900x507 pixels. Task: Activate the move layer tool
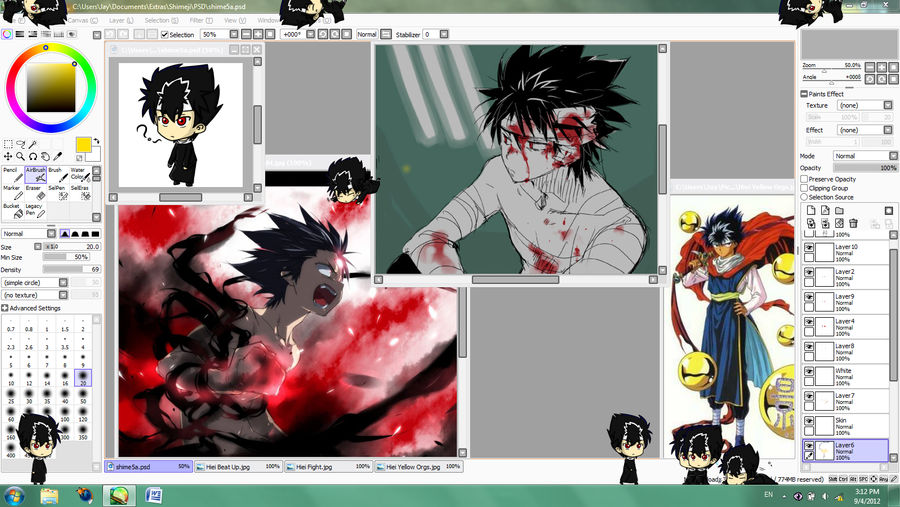(8, 156)
